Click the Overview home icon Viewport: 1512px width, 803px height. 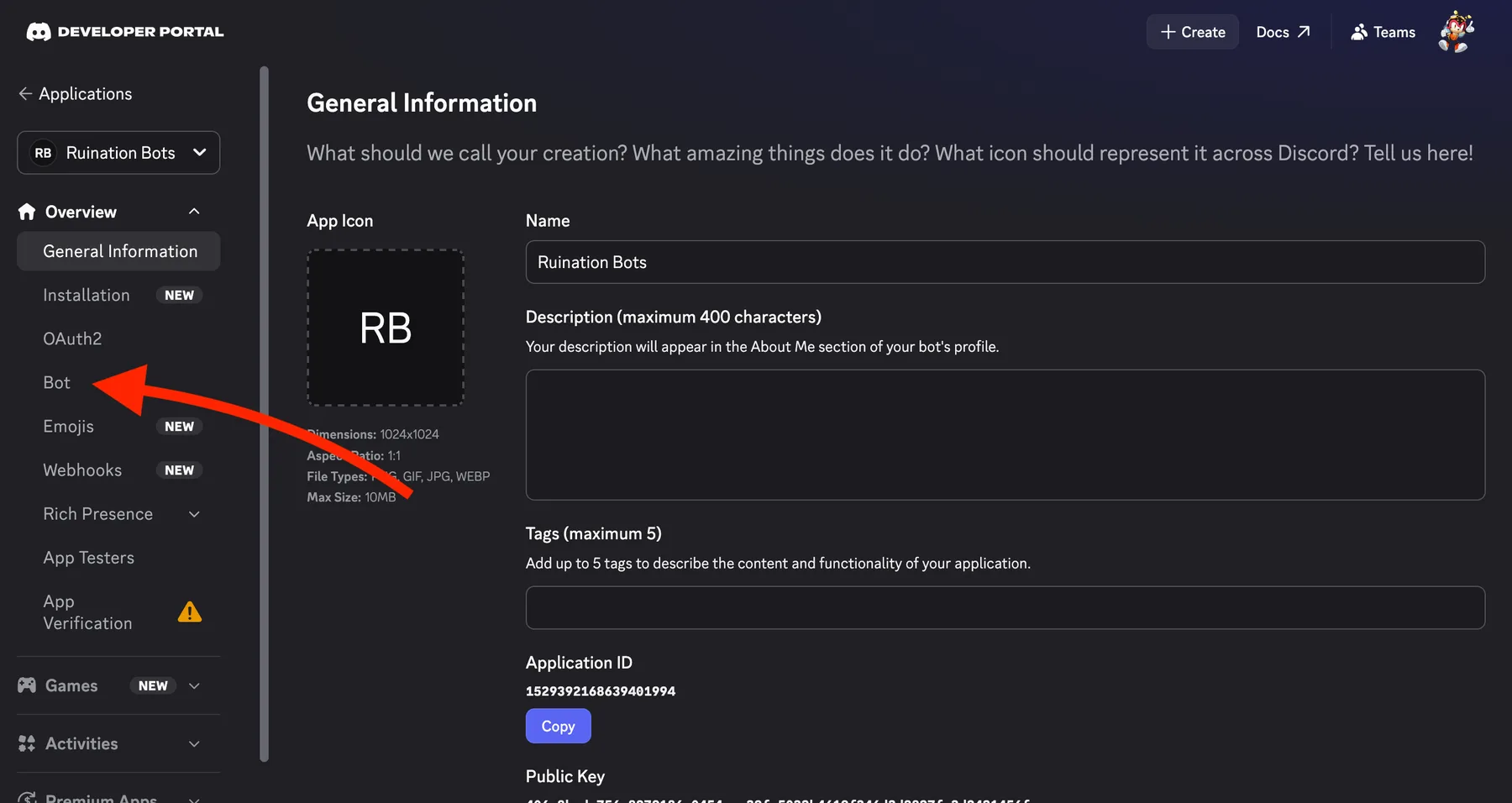pyautogui.click(x=27, y=212)
